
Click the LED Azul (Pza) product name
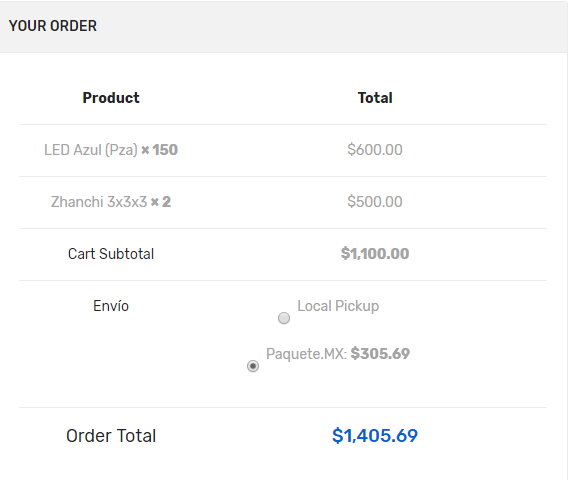coord(91,150)
